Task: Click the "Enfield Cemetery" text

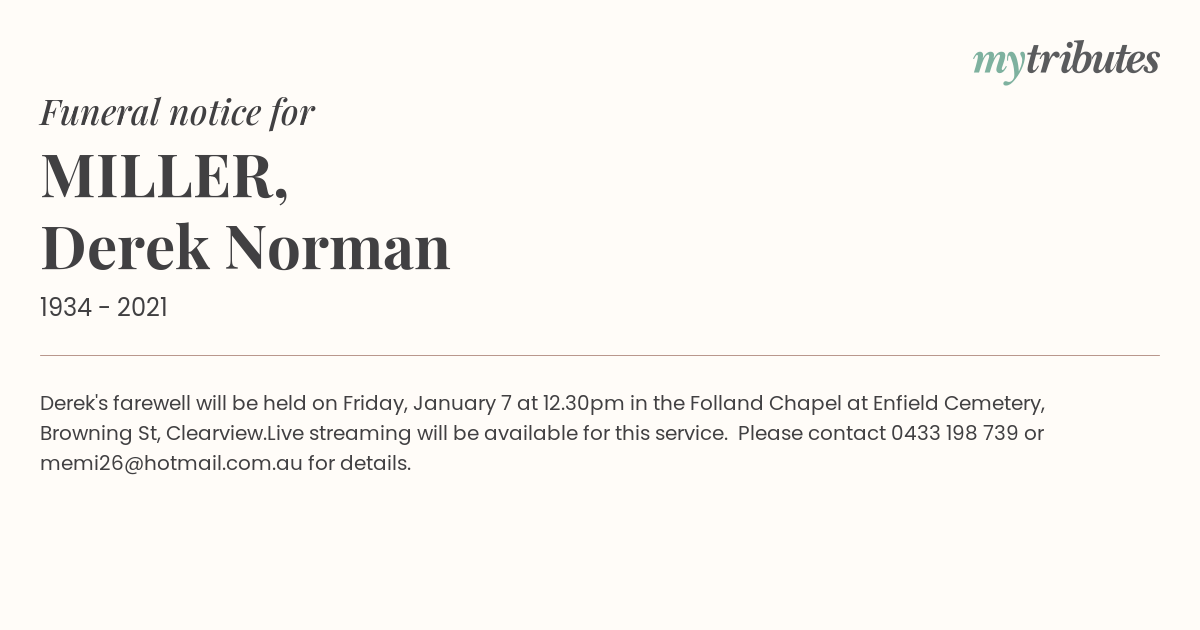Action: (x=958, y=403)
